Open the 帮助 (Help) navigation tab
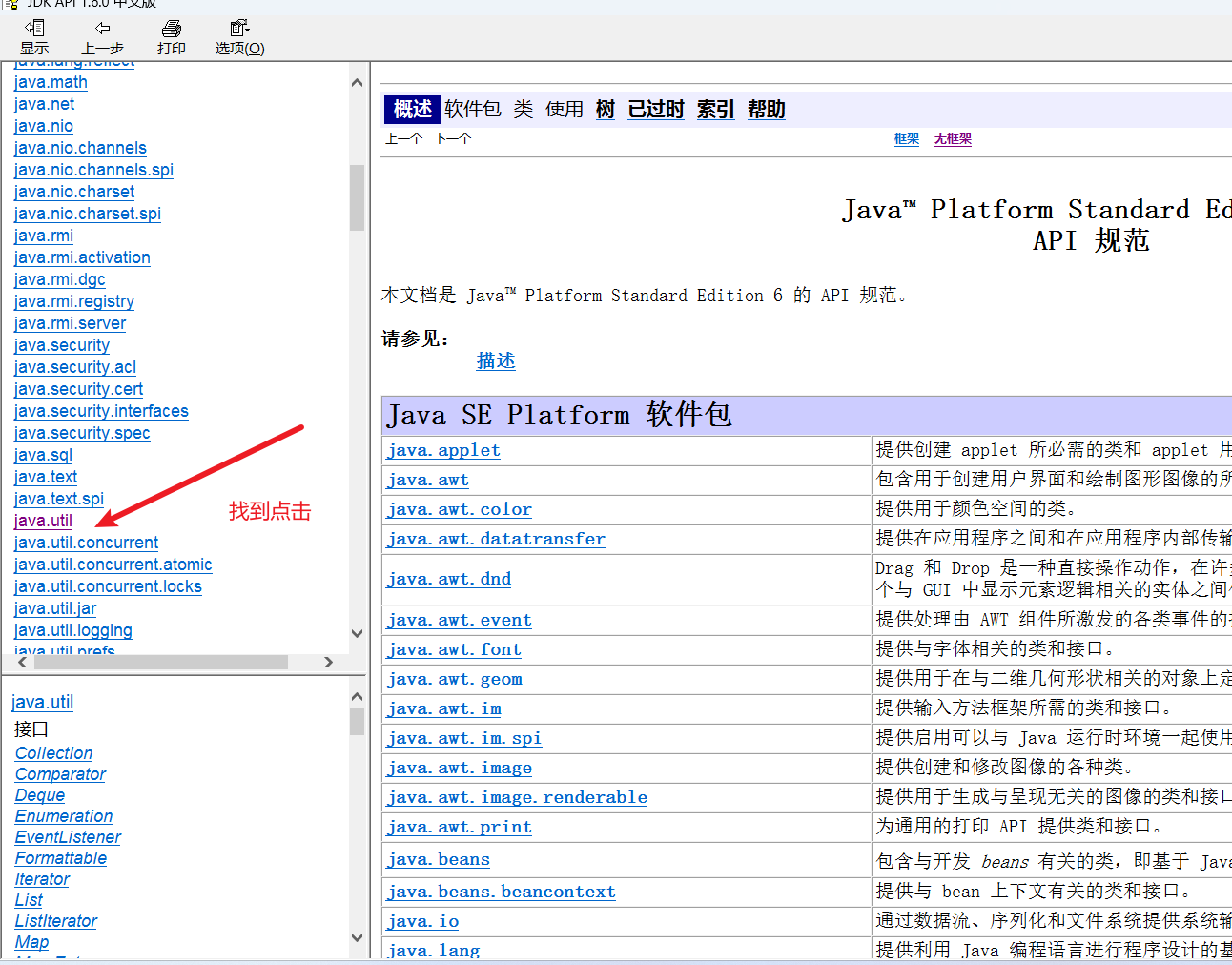 767,110
